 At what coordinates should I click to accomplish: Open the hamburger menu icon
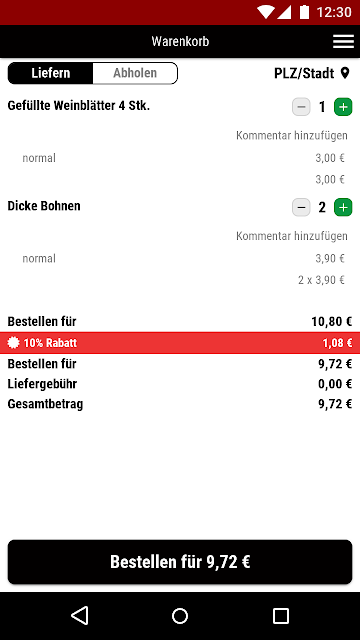coord(343,41)
